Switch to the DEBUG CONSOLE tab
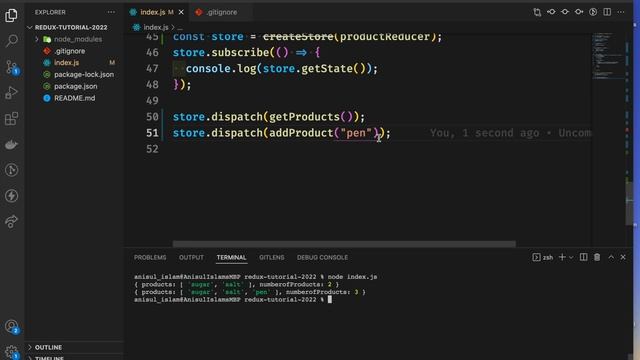 (x=322, y=258)
